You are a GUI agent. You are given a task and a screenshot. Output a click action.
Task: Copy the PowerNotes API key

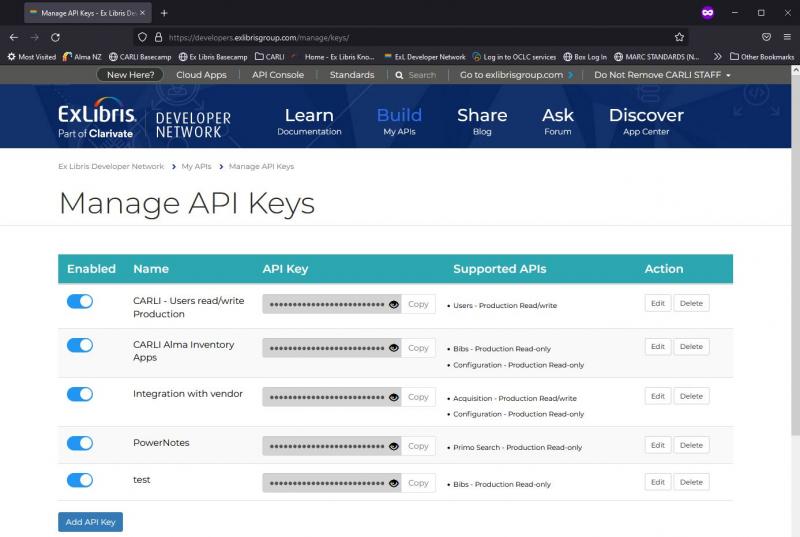coord(418,446)
